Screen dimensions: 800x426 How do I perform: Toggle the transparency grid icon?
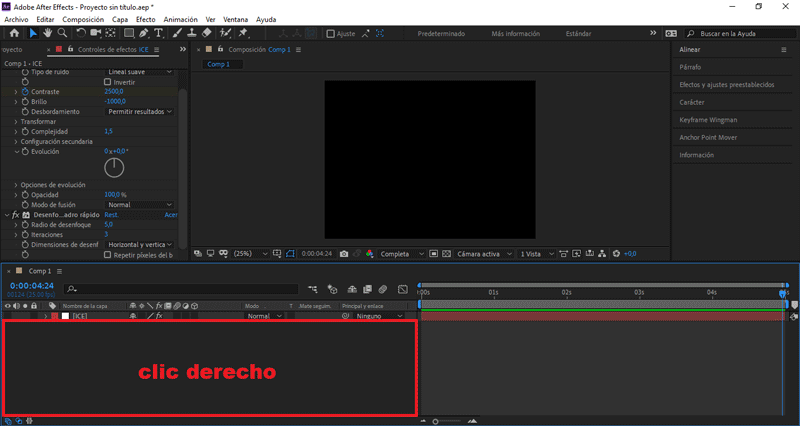[446, 254]
